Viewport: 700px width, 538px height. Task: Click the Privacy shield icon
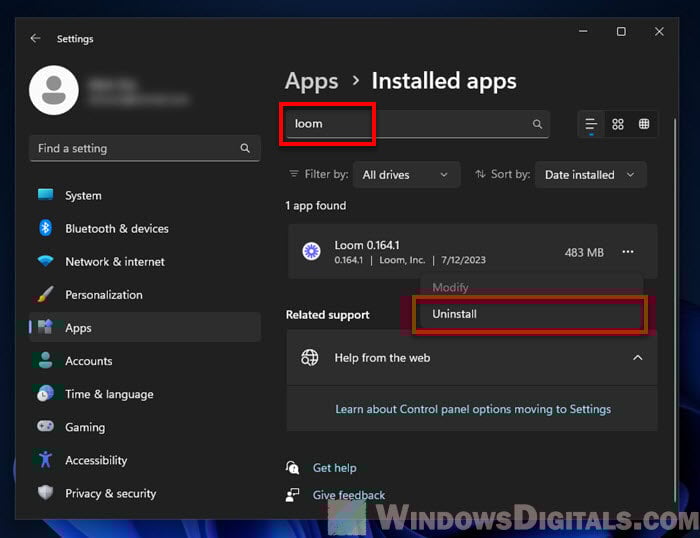coord(46,492)
